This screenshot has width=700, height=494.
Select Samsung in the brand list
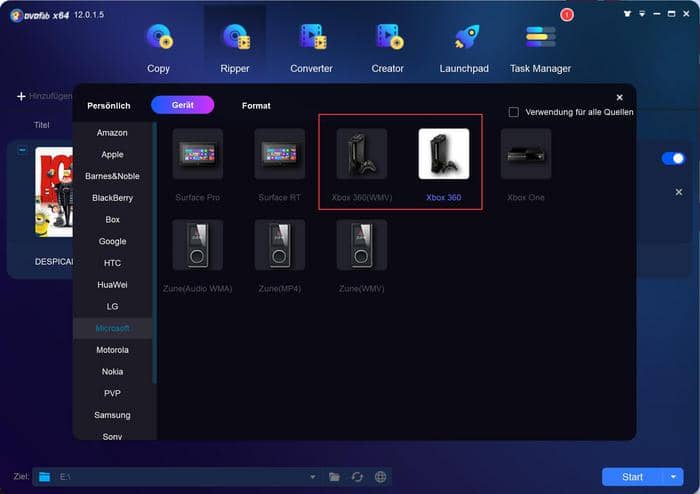112,415
